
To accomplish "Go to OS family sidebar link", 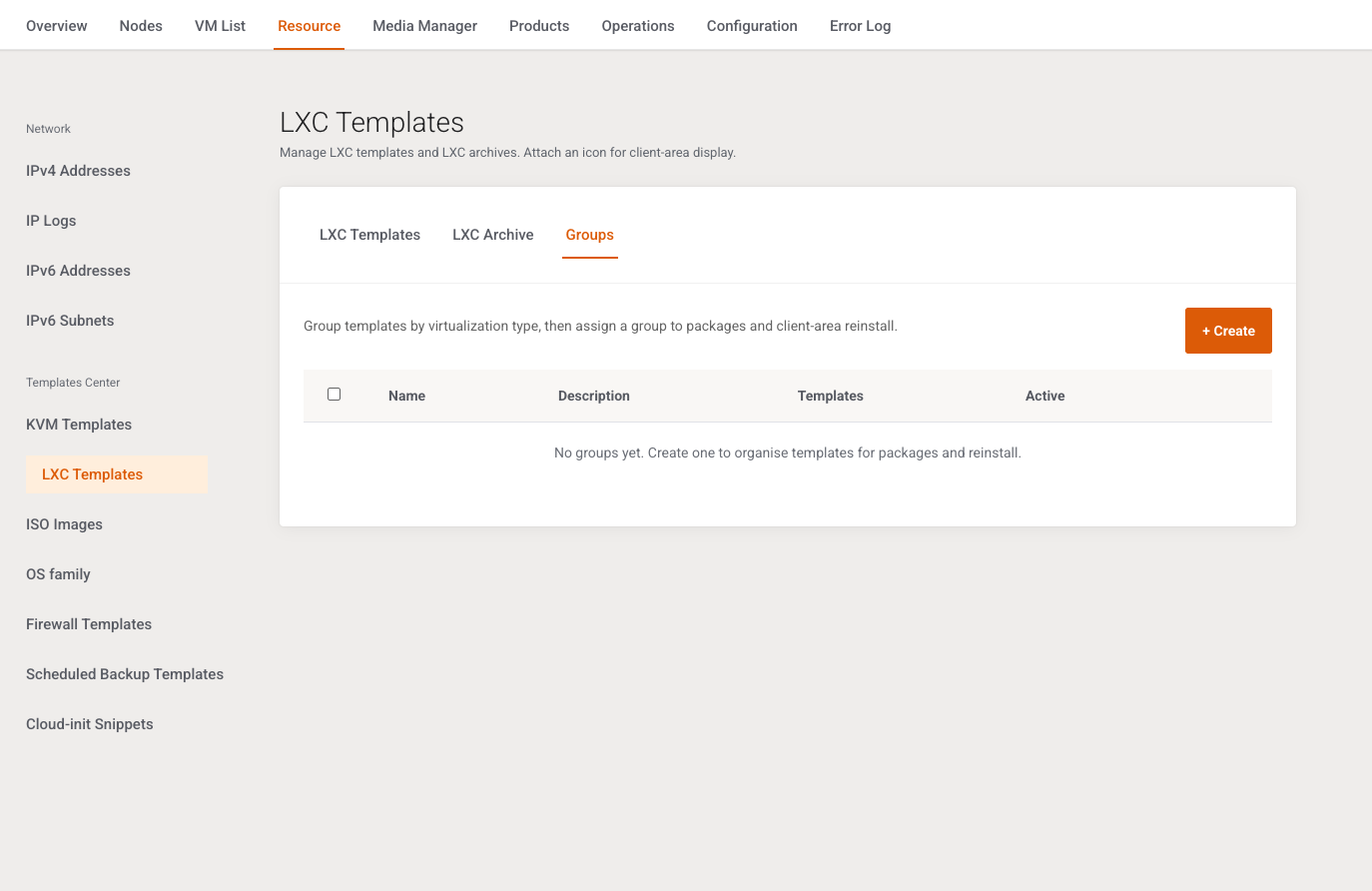I will point(58,574).
